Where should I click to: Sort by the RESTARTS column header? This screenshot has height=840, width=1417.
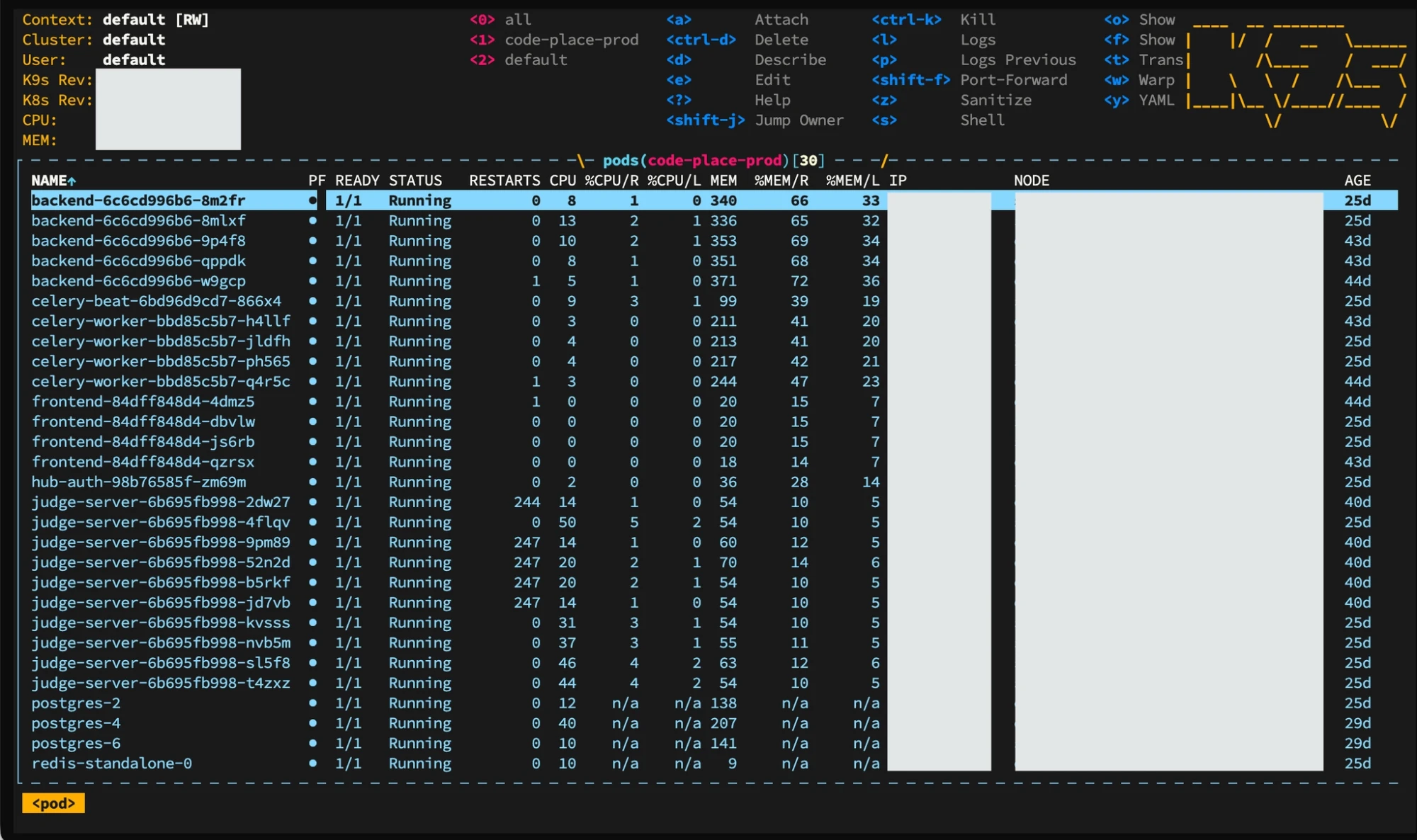(x=504, y=181)
